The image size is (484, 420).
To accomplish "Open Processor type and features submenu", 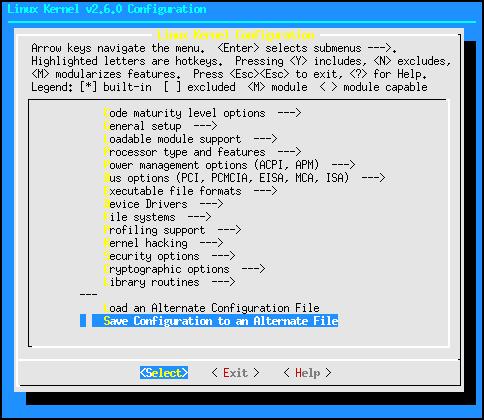I will (202, 152).
